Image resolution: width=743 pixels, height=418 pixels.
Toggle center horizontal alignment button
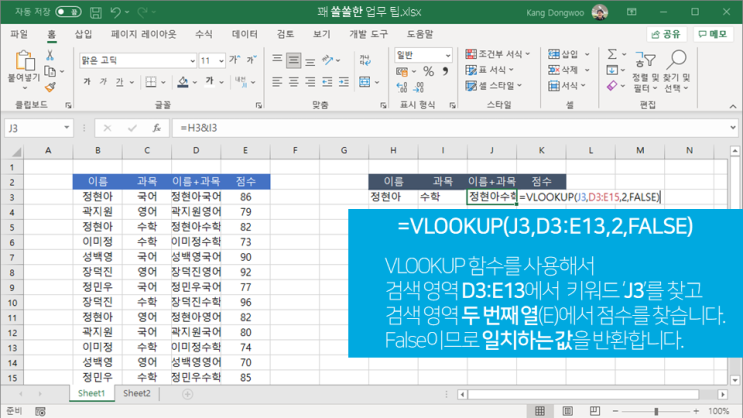[294, 82]
